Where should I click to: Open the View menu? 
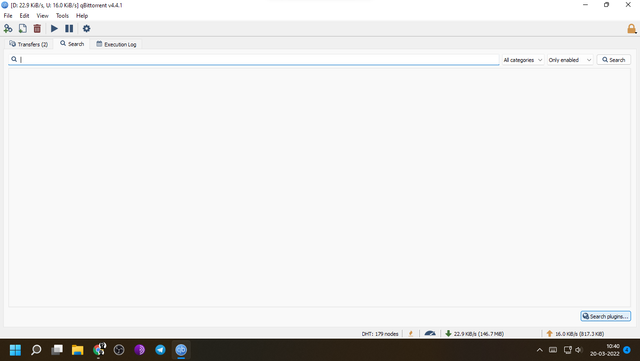[x=42, y=16]
